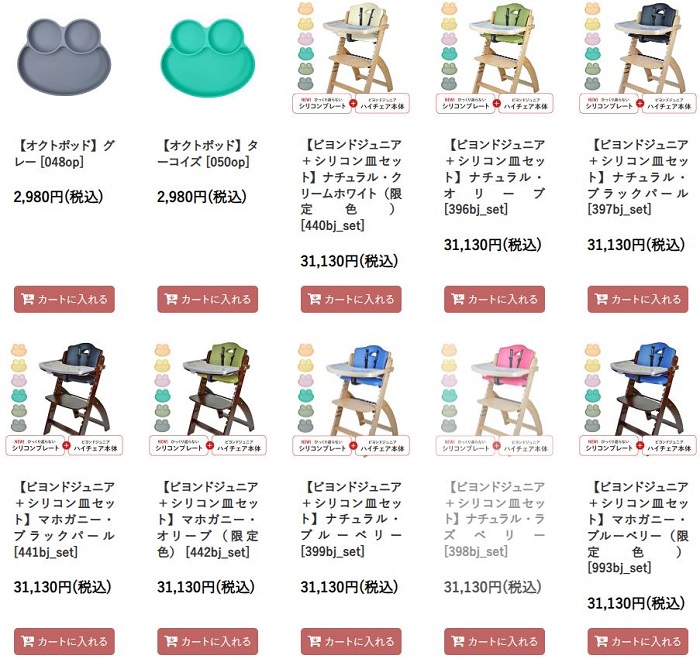Add 398bj_set raspberry set to cart
This screenshot has height=669, width=700.
494,641
